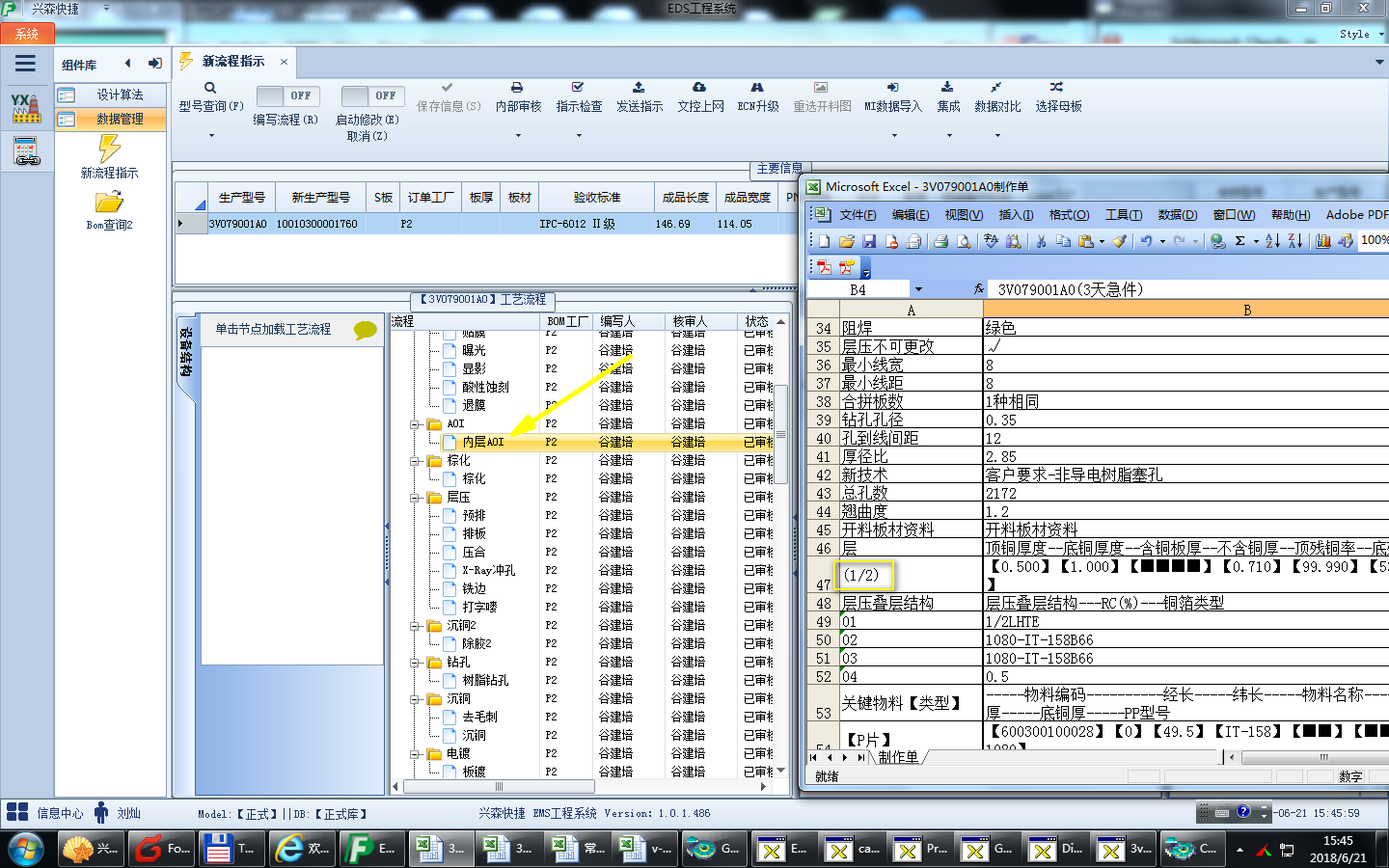Viewport: 1389px width, 868px height.
Task: Expand the 内部审核 dropdown arrow
Action: click(x=518, y=136)
